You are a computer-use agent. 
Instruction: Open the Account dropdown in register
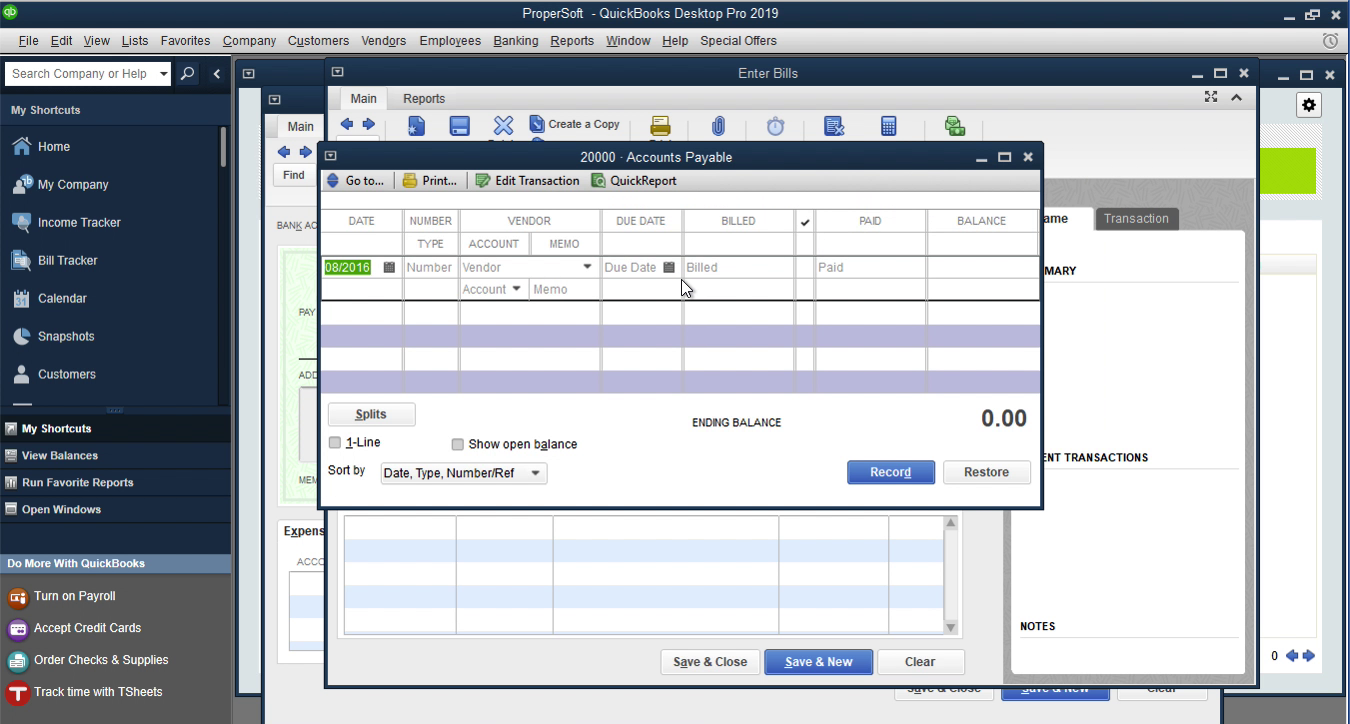coord(516,289)
